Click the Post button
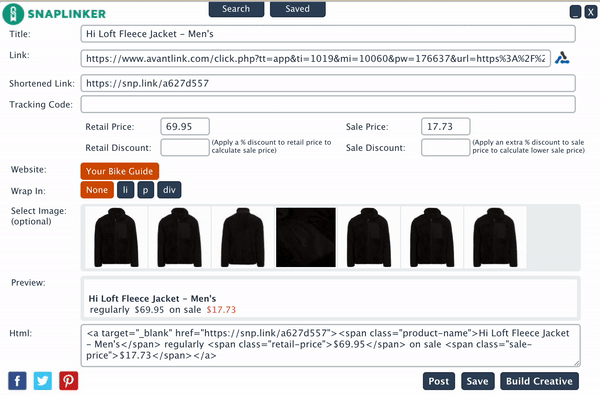This screenshot has width=600, height=395. click(x=439, y=381)
